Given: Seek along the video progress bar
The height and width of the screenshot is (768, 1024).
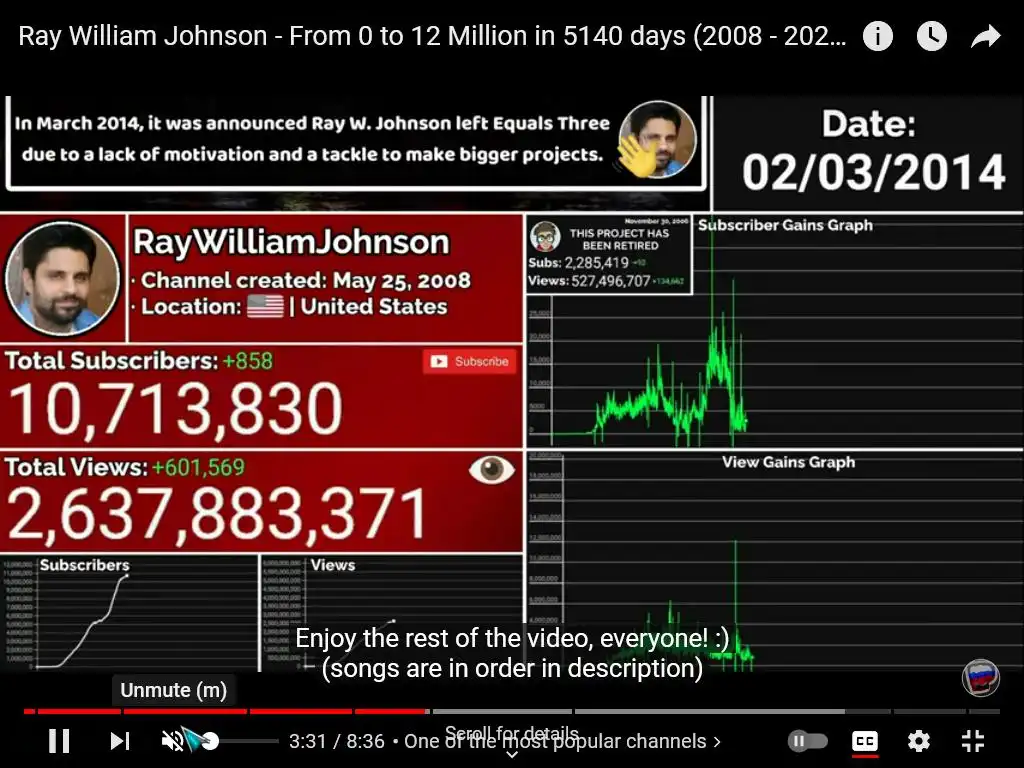Looking at the screenshot, I should pyautogui.click(x=511, y=711).
